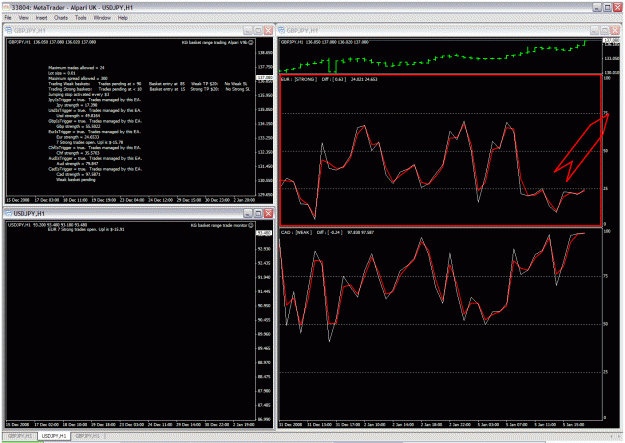The height and width of the screenshot is (443, 625).
Task: Open the View menu
Action: [x=24, y=18]
